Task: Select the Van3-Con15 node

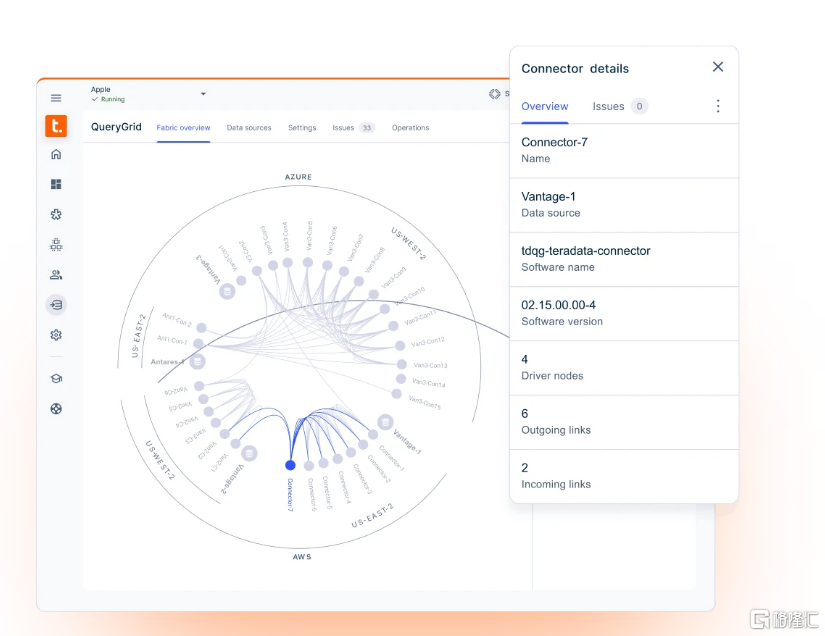Action: coord(397,393)
